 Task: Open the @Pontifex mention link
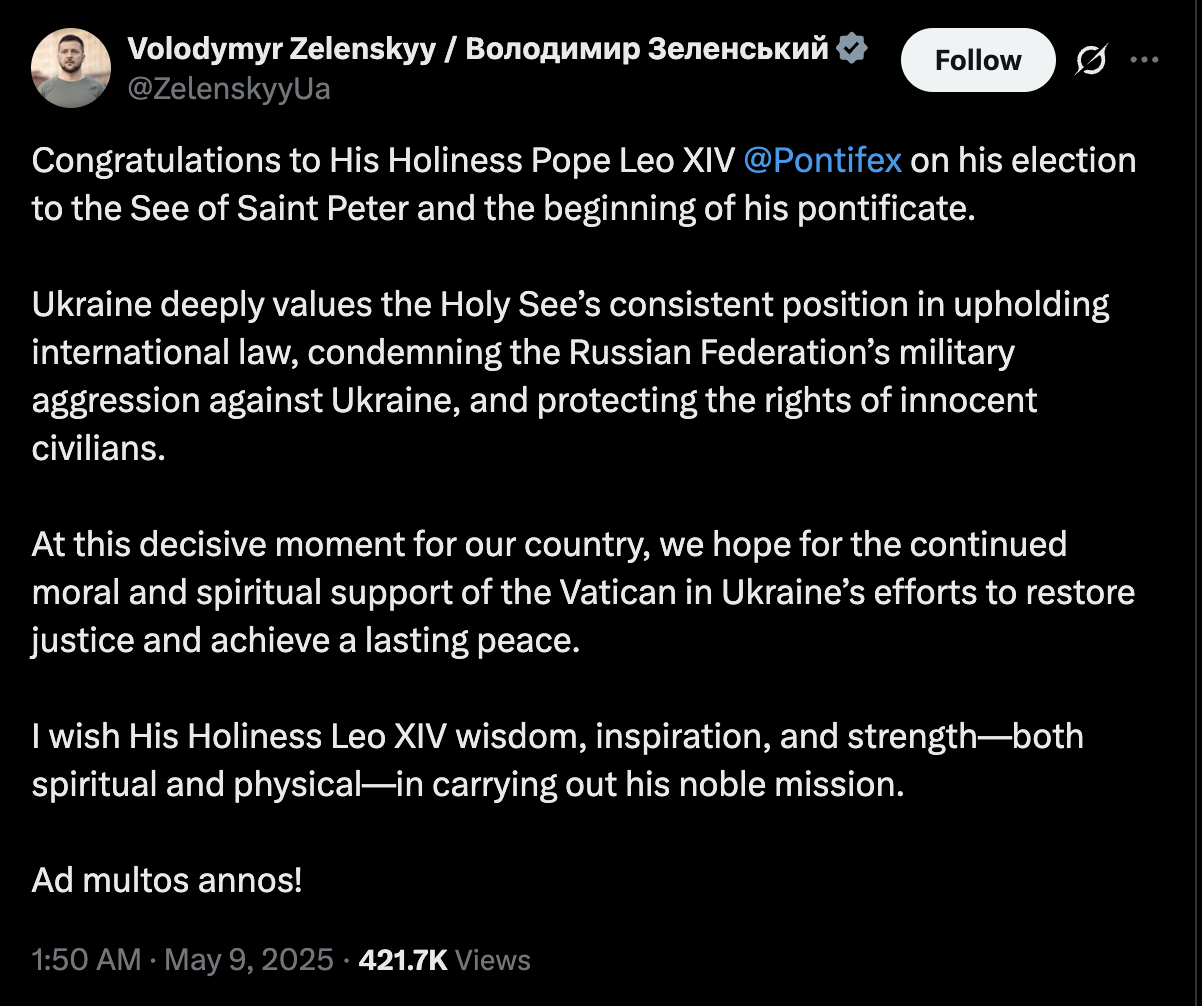(823, 160)
